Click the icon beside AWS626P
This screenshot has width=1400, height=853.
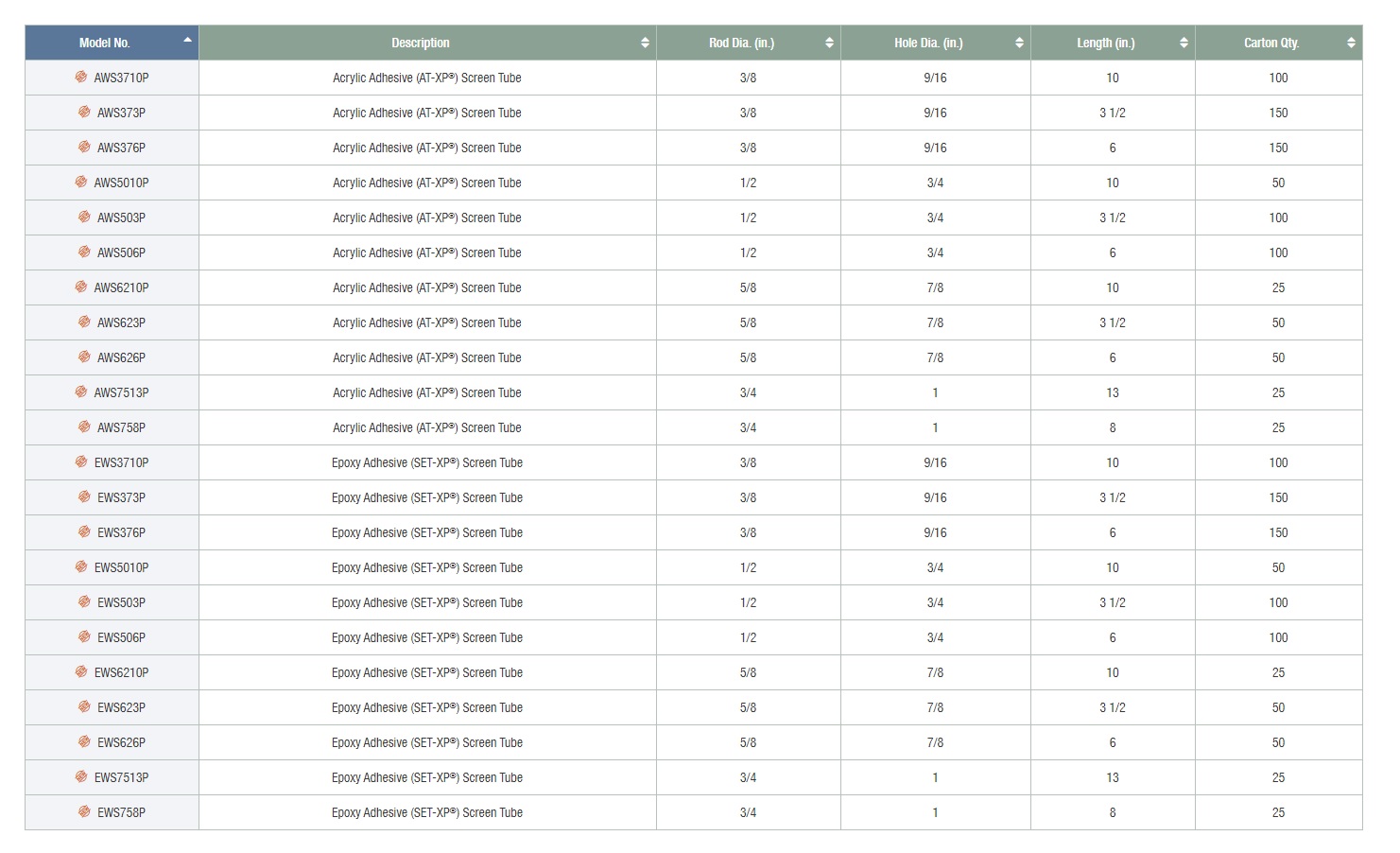point(84,357)
